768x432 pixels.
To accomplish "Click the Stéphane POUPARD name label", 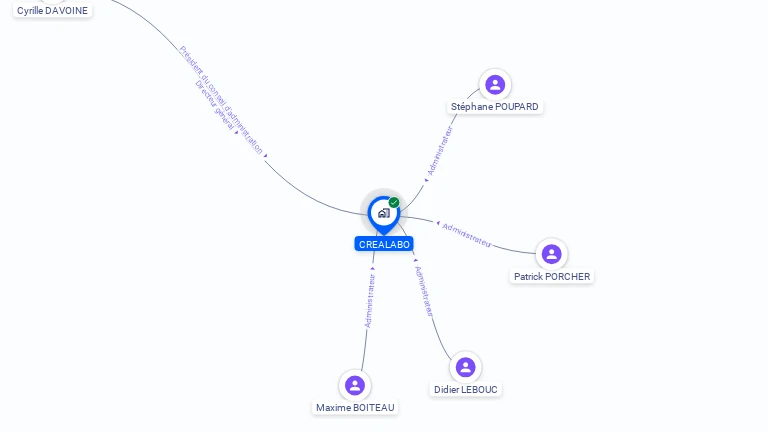I will pos(495,107).
